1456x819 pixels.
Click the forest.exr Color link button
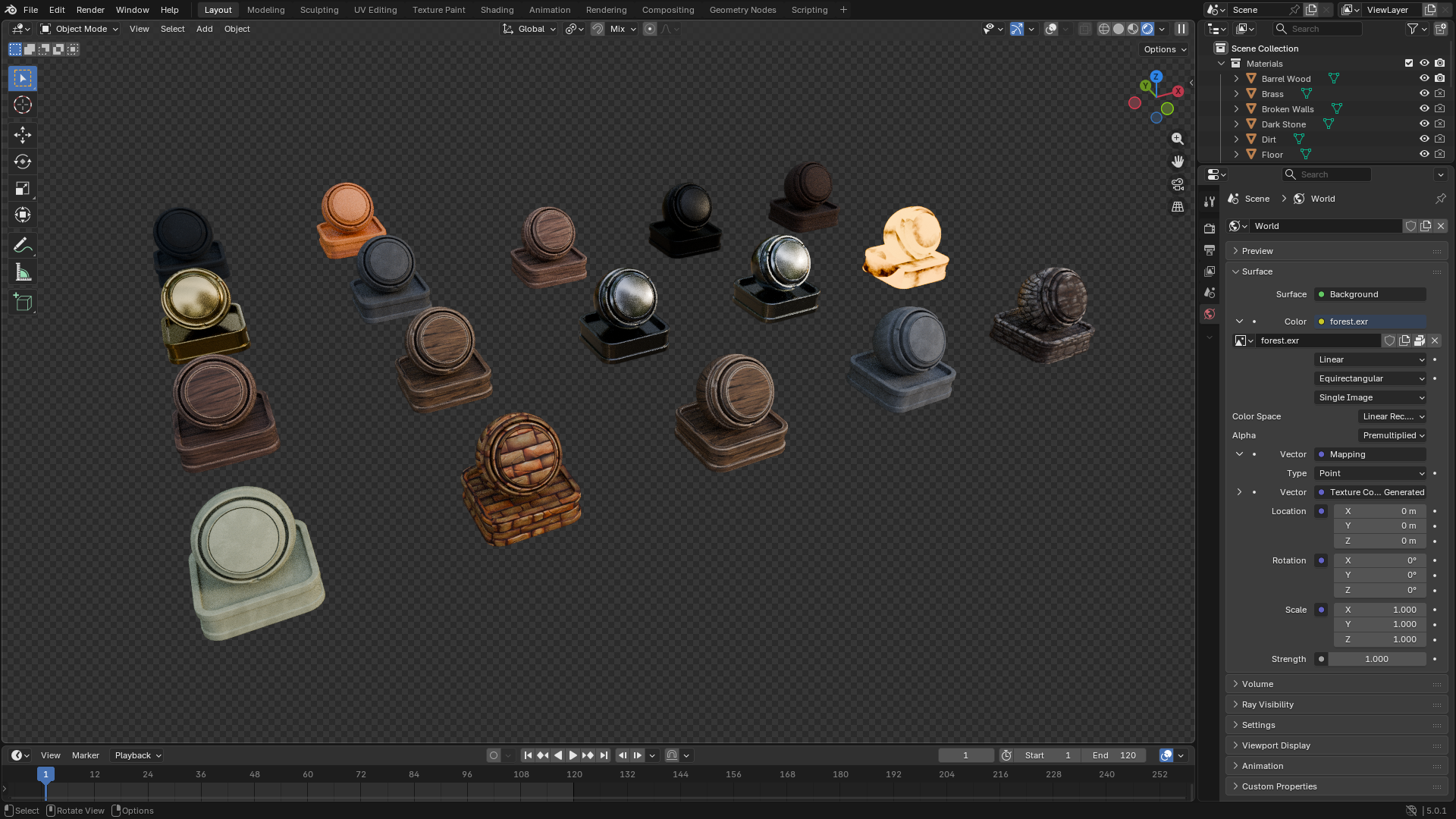(x=1370, y=322)
